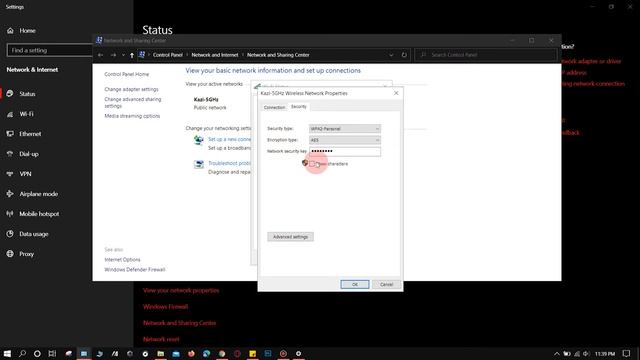Open the Encryption type dropdown
Image resolution: width=640 pixels, height=360 pixels.
[x=345, y=140]
